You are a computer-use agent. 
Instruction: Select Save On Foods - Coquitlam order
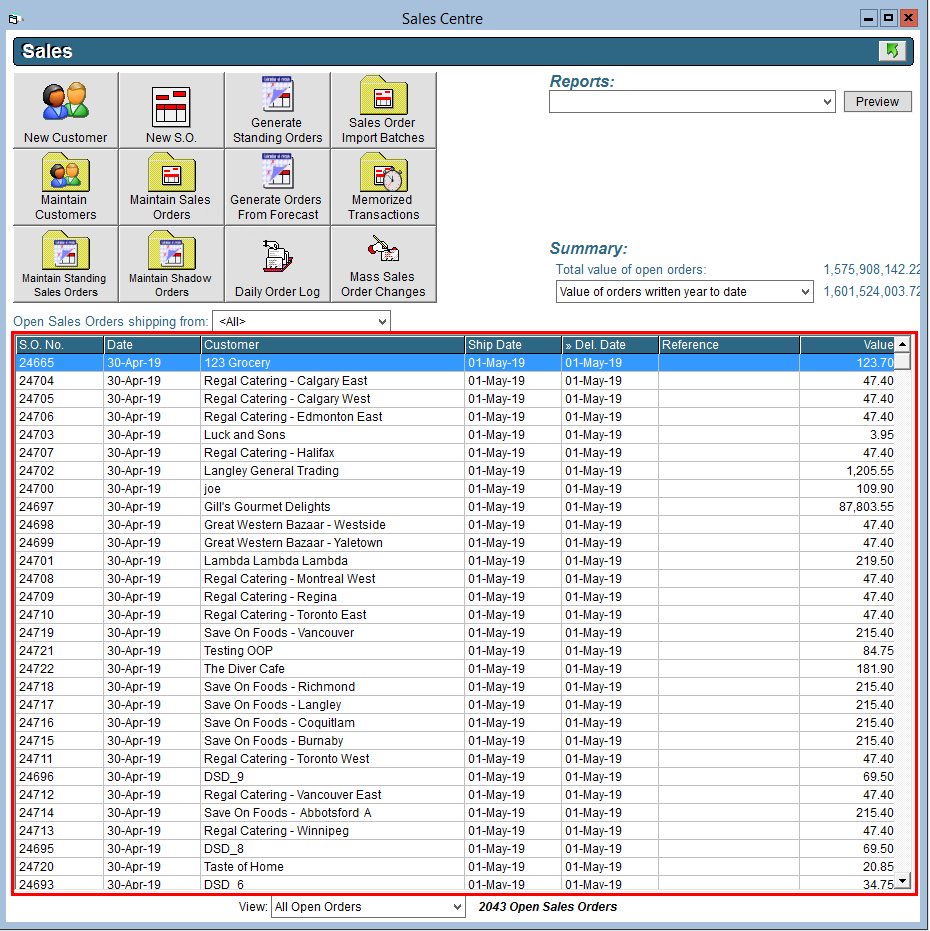pyautogui.click(x=455, y=723)
